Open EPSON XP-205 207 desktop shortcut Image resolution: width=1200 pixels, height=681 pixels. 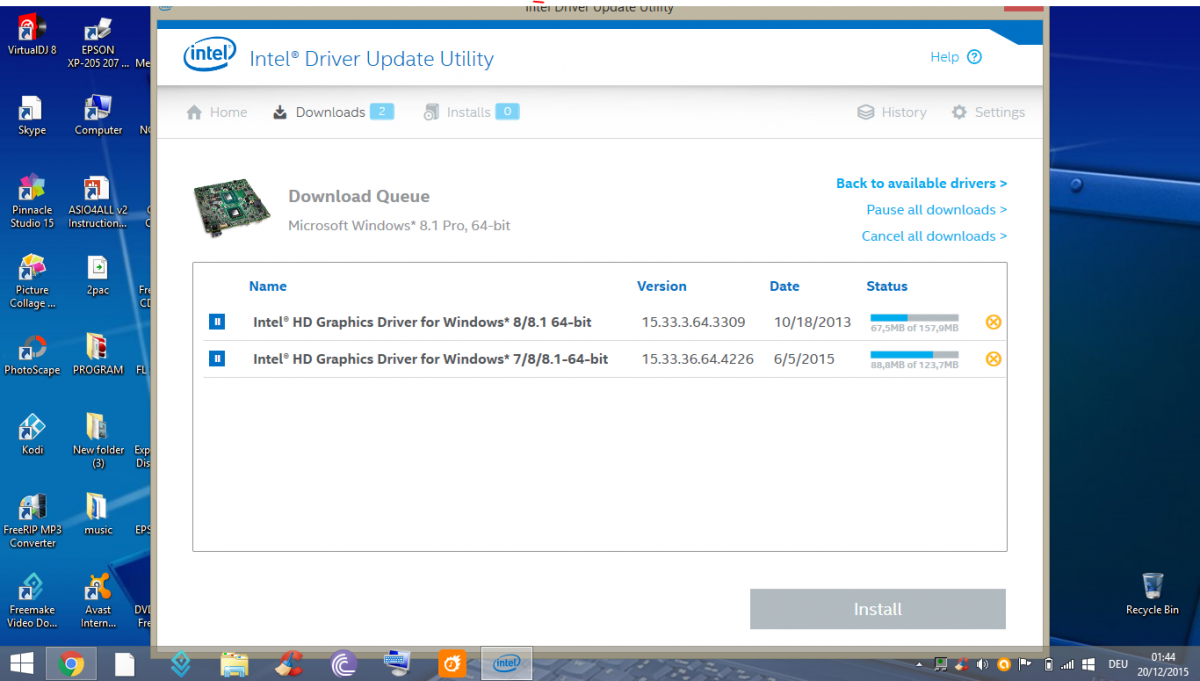98,41
